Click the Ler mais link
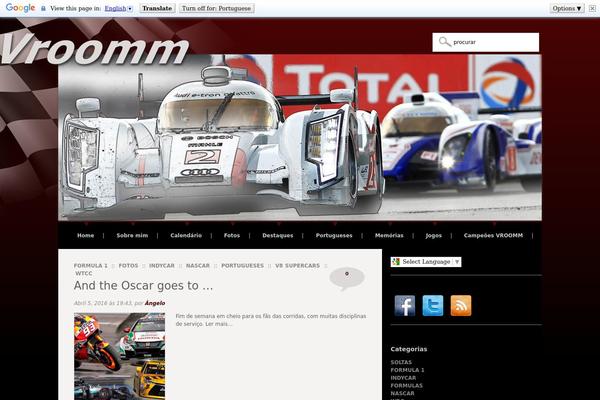This screenshot has width=600, height=400. (218, 324)
